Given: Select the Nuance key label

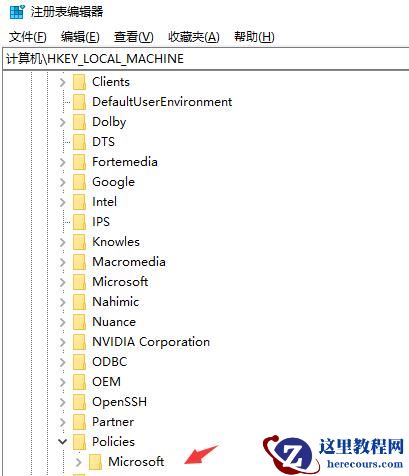Looking at the screenshot, I should (114, 322).
